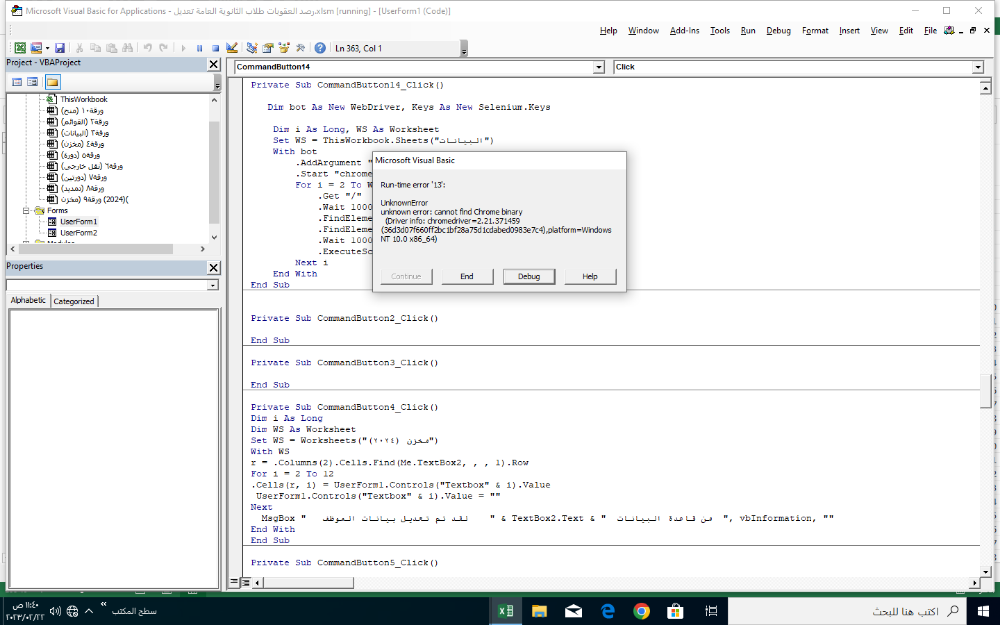
Task: Open the Click procedure dropdown
Action: pos(978,67)
